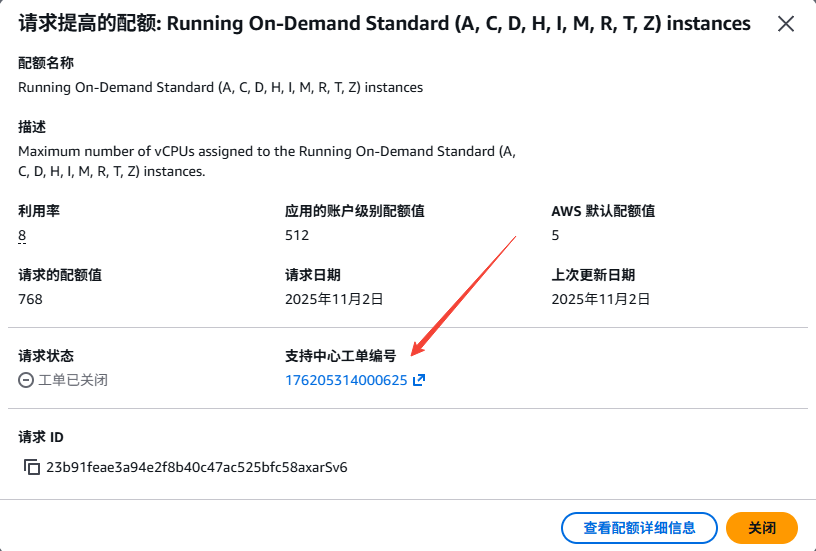816x551 pixels.
Task: Click the 查看配额详细信息 button
Action: tap(639, 527)
